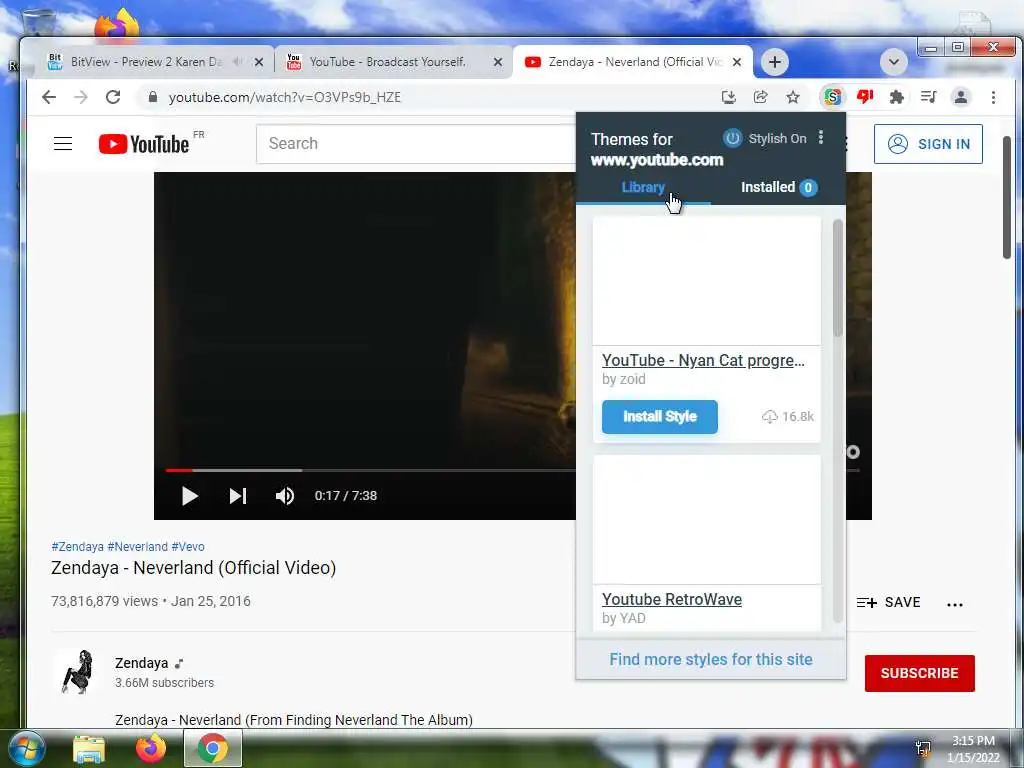
Task: Toggle the Stylish On power button
Action: pos(732,138)
